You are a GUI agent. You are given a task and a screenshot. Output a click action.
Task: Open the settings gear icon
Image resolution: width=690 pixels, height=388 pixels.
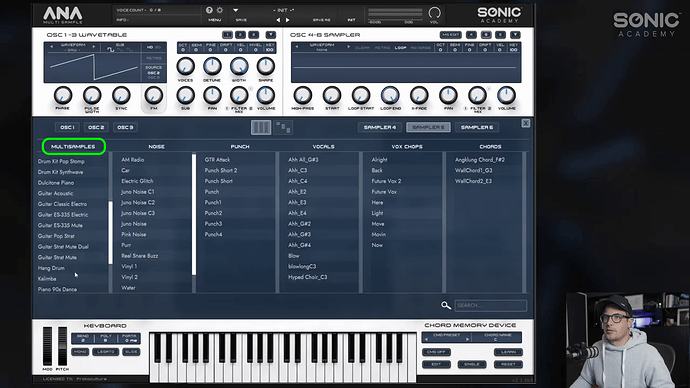pyautogui.click(x=219, y=10)
